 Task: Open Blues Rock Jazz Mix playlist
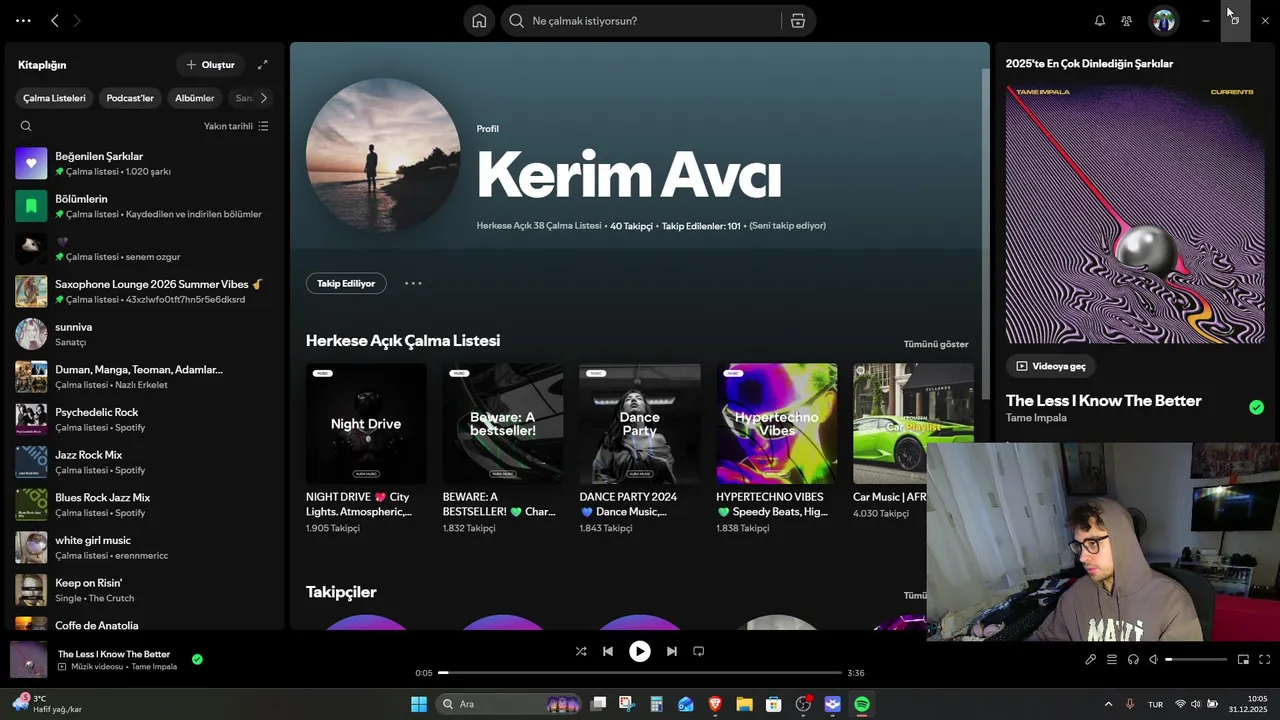pyautogui.click(x=145, y=505)
